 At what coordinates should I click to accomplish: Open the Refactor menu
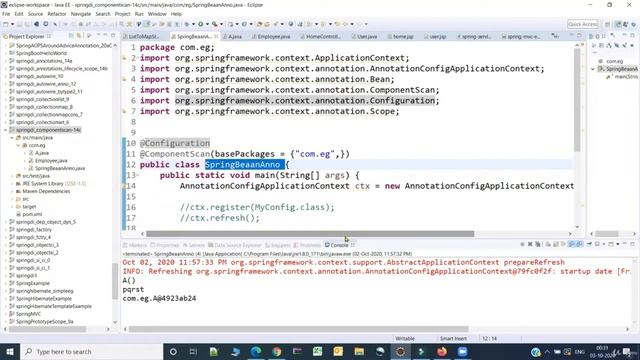click(x=57, y=14)
